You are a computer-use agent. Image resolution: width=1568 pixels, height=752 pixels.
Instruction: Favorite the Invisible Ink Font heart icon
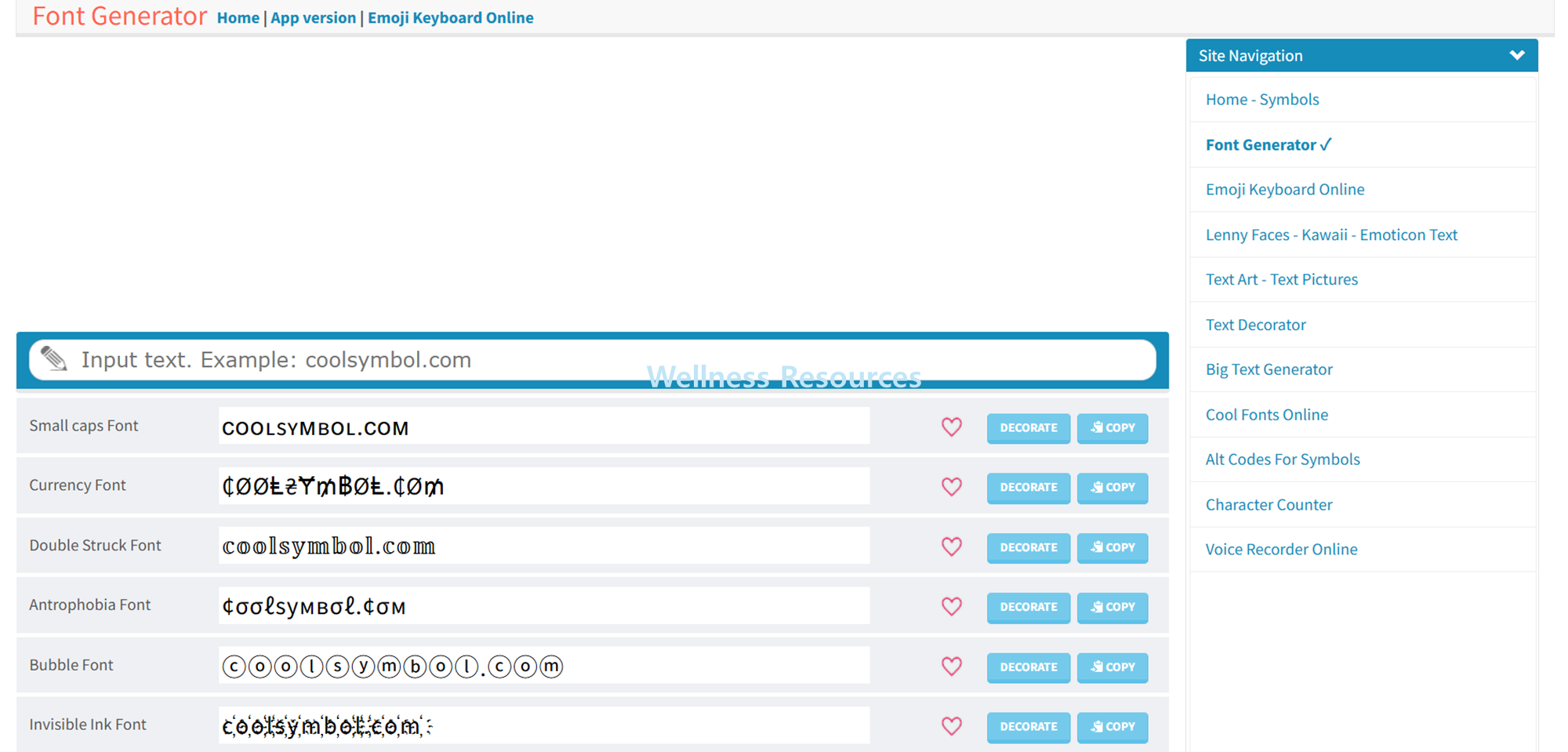coord(951,726)
